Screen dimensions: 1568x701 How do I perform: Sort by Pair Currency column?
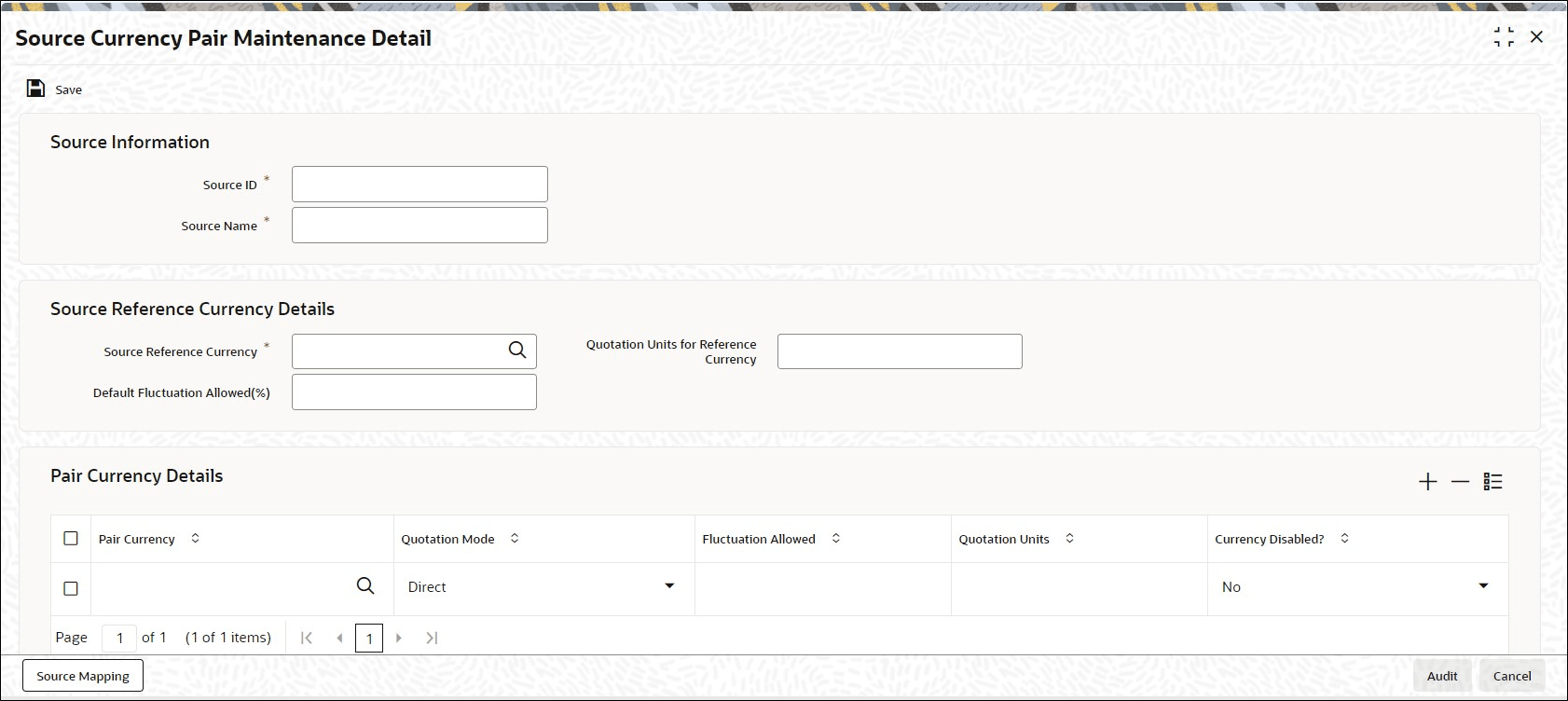click(x=195, y=539)
